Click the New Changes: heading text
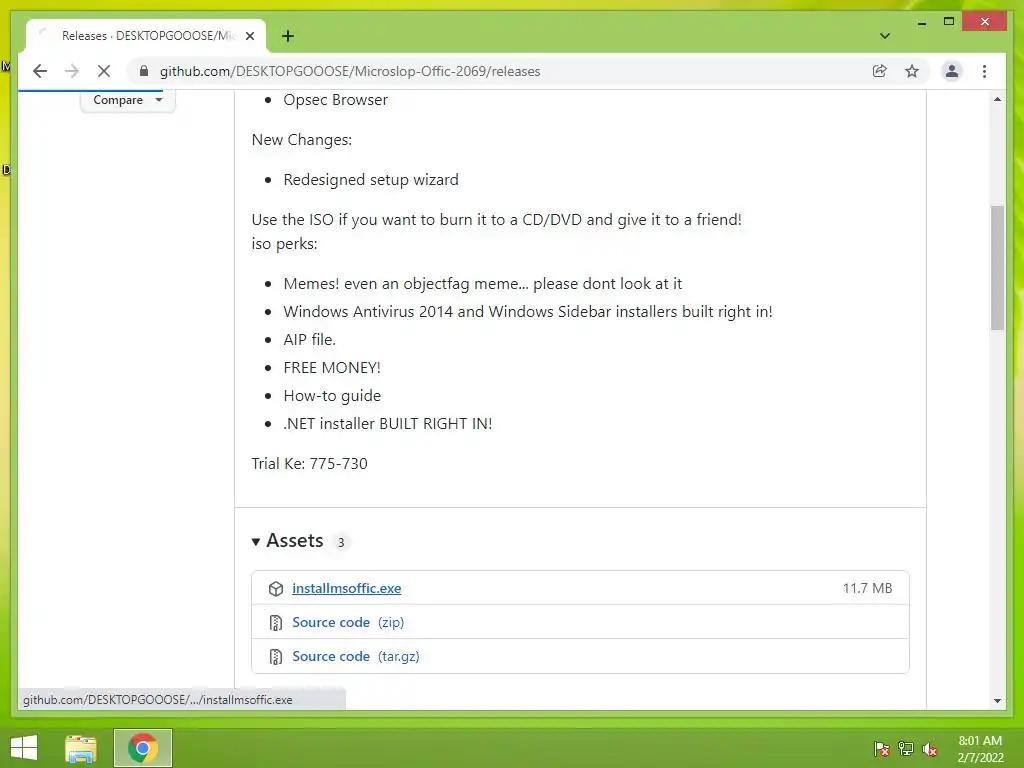 tap(302, 140)
